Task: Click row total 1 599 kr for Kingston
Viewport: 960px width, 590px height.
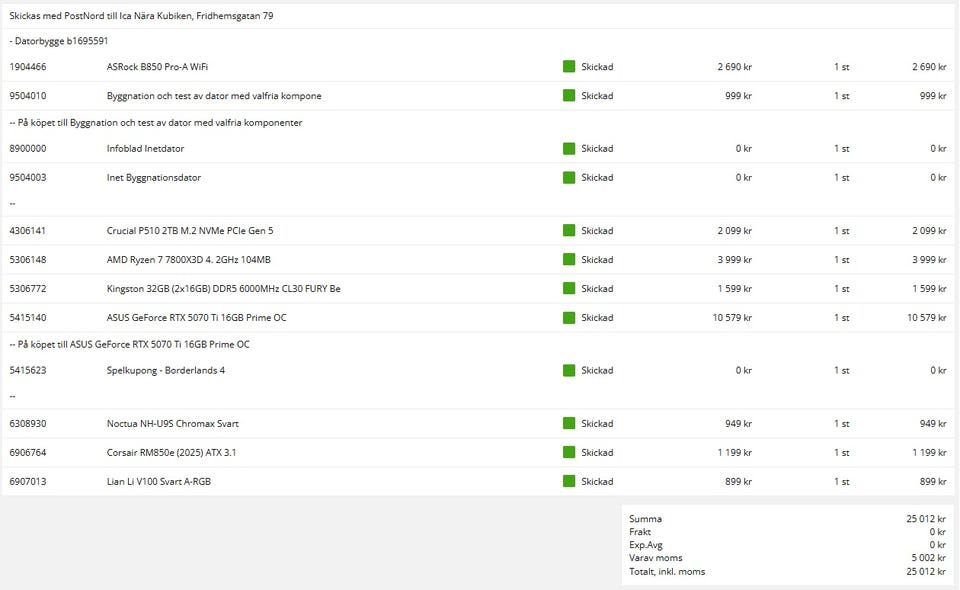Action: click(929, 289)
